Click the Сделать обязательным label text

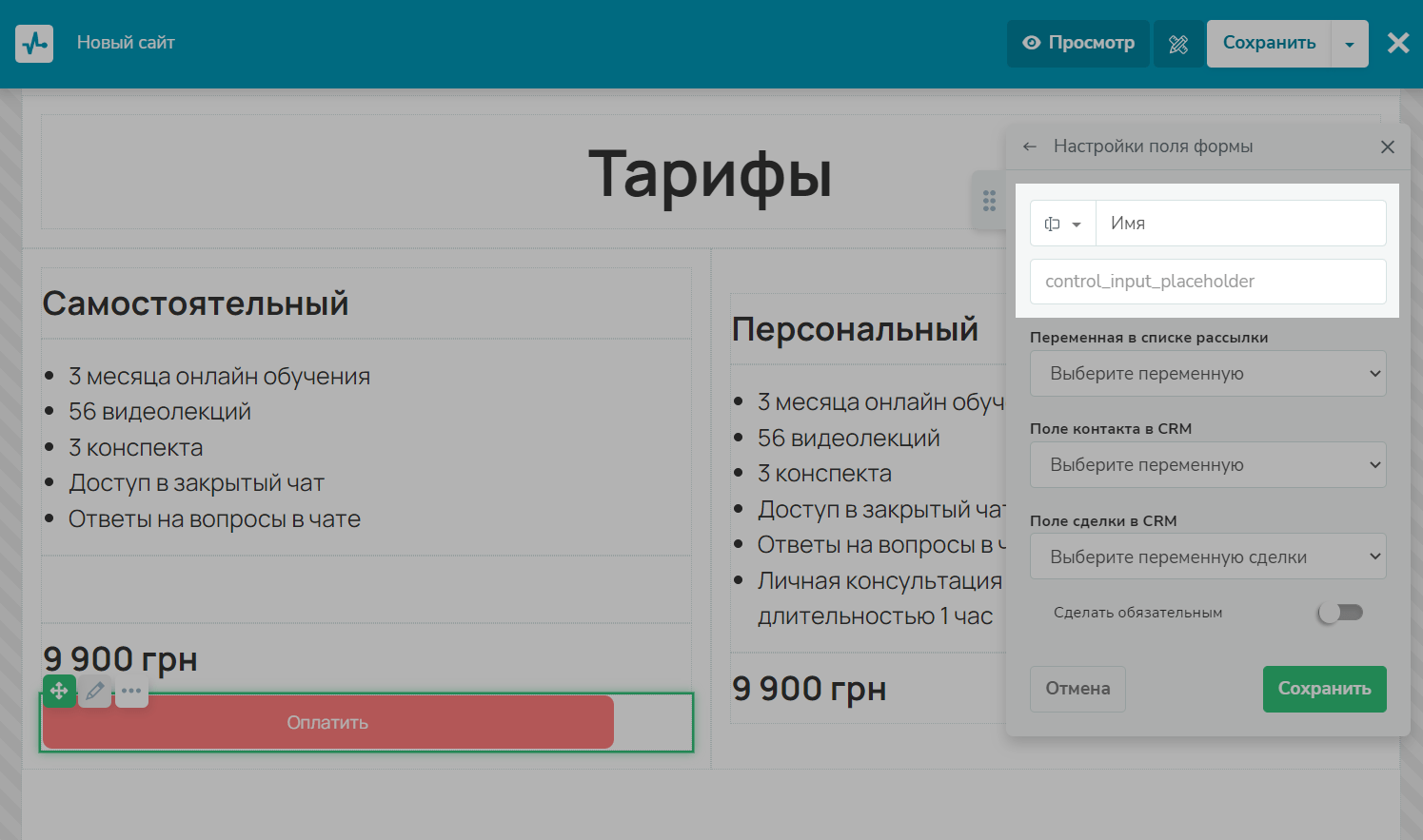click(1138, 613)
